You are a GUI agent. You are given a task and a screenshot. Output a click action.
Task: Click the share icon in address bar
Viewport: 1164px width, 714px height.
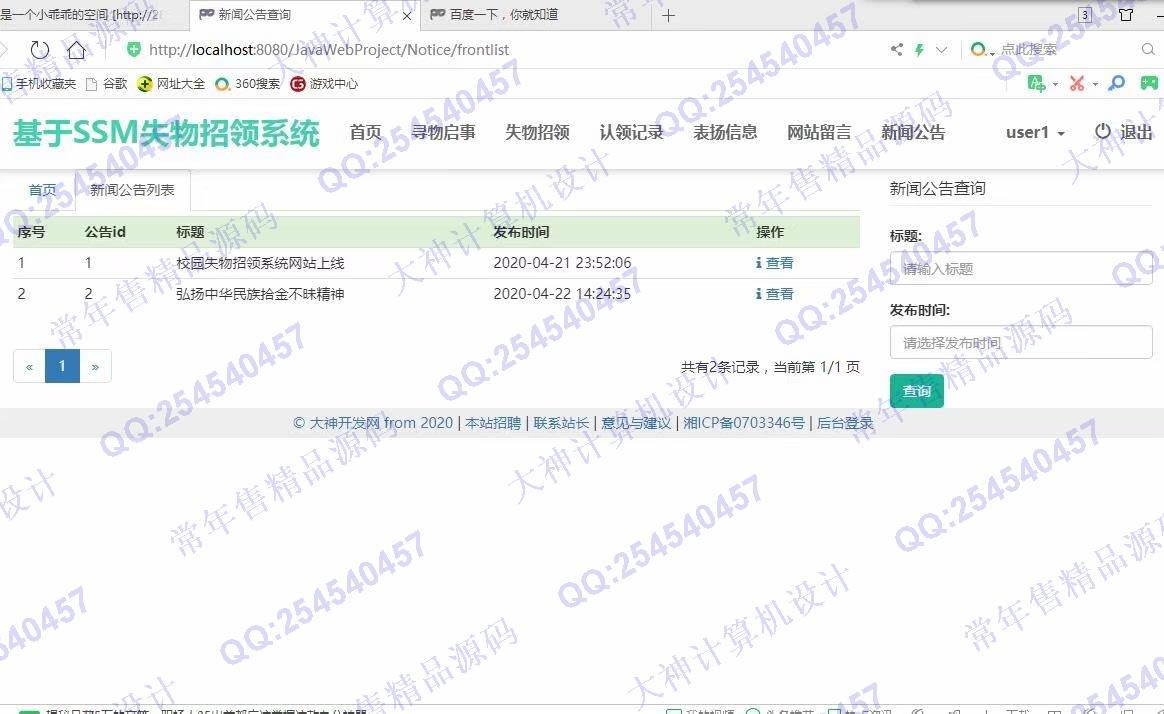897,49
